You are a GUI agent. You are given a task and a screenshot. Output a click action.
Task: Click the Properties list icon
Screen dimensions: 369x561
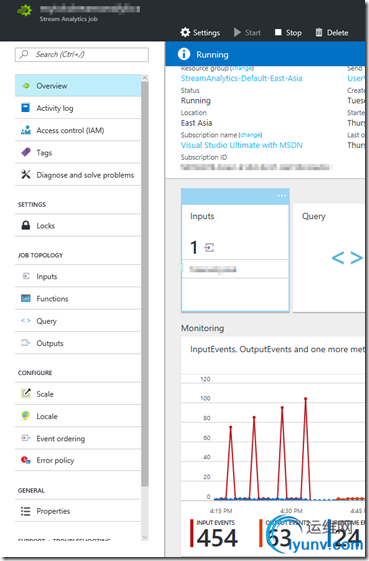pyautogui.click(x=26, y=511)
